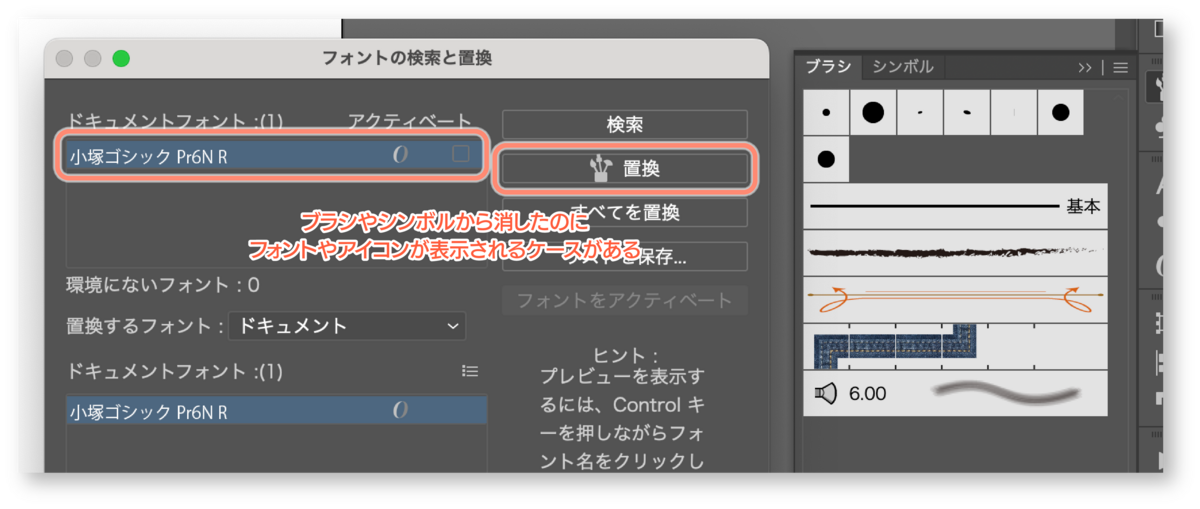The height and width of the screenshot is (509, 1200).
Task: Open the 置換するフォント dropdown showing ドキュメント
Action: (x=347, y=326)
